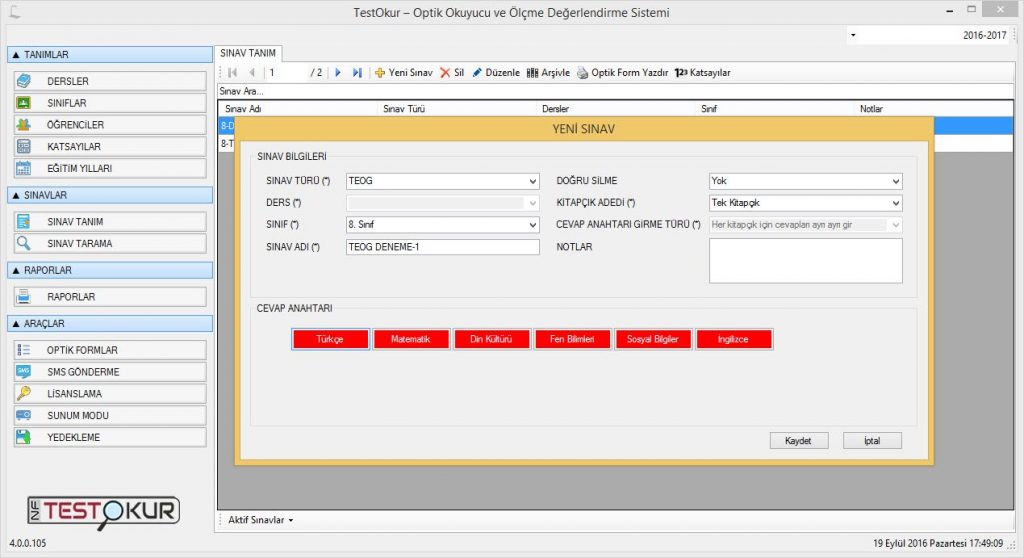Click İptal to cancel new exam
This screenshot has width=1024, height=558.
point(872,440)
